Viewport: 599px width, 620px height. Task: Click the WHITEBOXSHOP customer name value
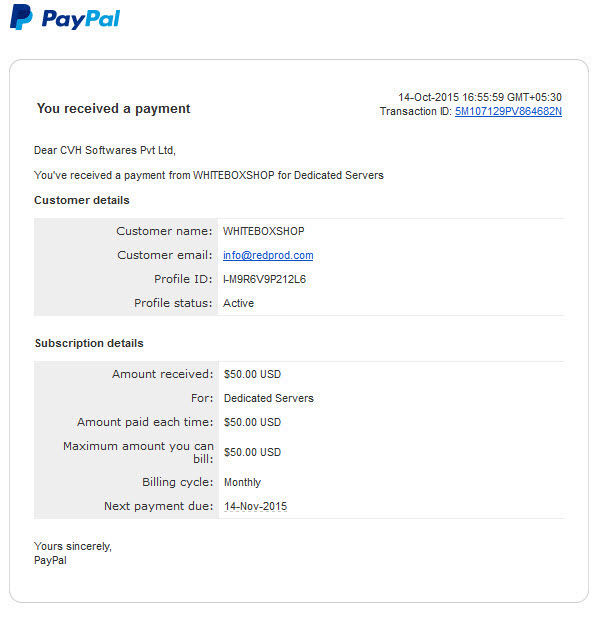[264, 231]
